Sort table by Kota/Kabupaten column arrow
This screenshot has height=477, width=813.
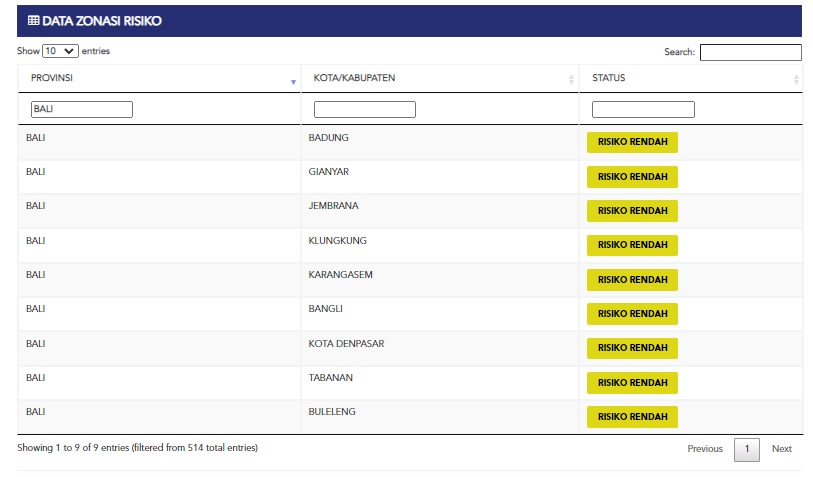[571, 80]
